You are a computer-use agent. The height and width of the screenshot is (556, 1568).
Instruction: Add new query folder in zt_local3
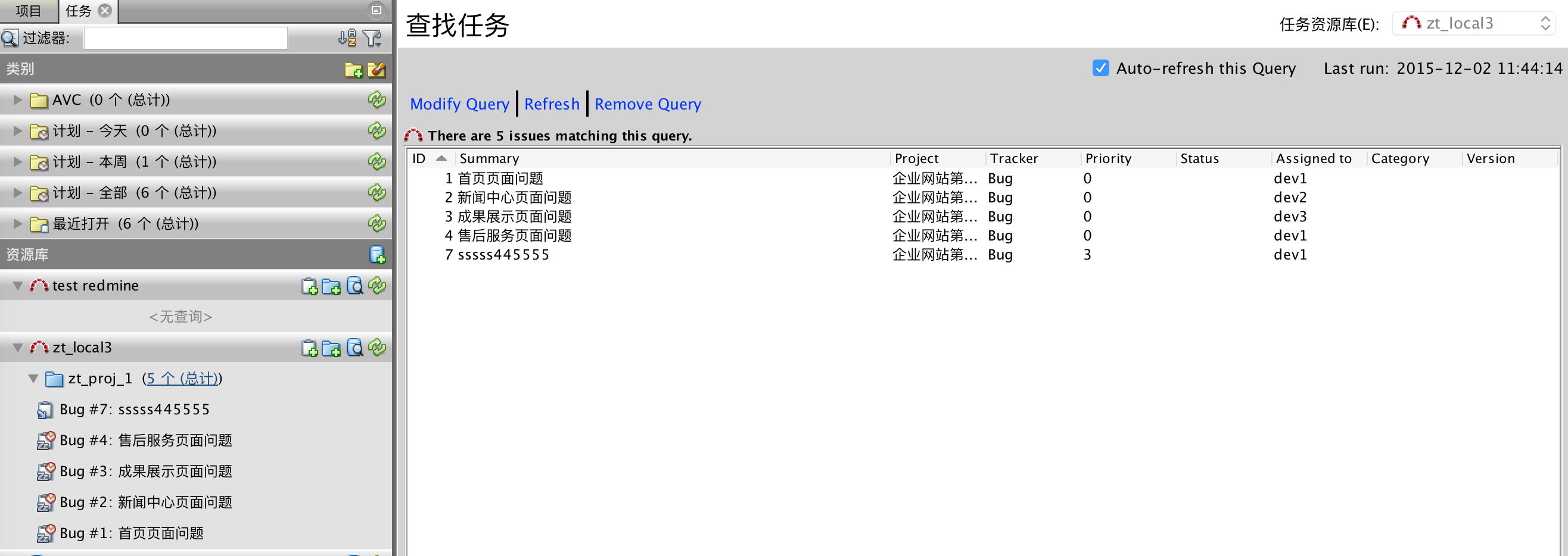331,348
